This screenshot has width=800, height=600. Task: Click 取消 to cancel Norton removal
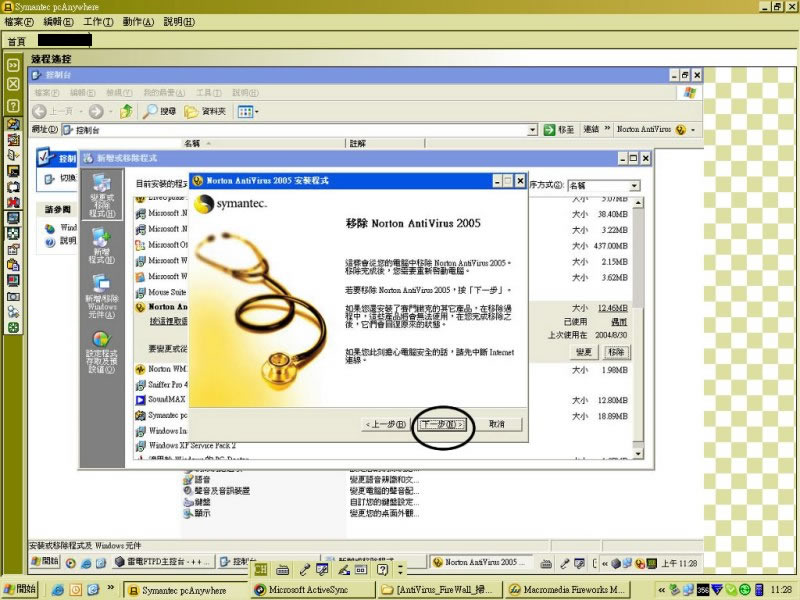point(497,424)
